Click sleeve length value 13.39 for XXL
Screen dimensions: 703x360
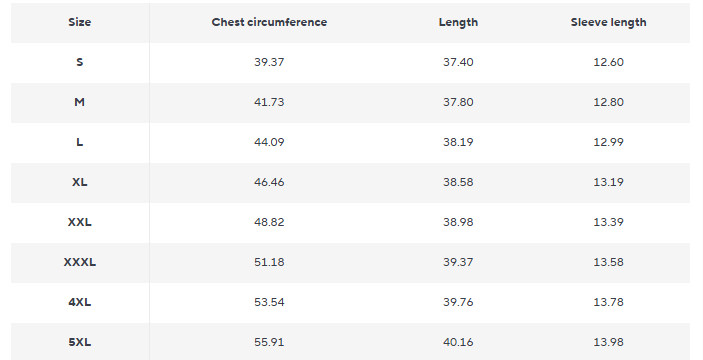[x=608, y=222]
